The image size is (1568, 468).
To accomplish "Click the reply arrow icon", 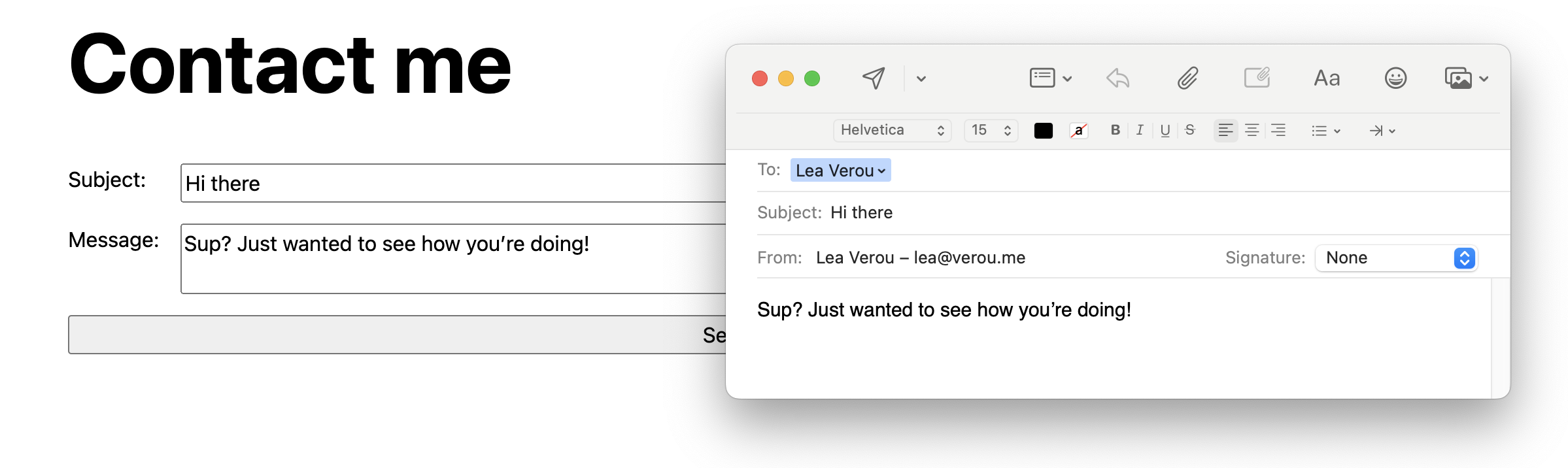I will (1118, 78).
